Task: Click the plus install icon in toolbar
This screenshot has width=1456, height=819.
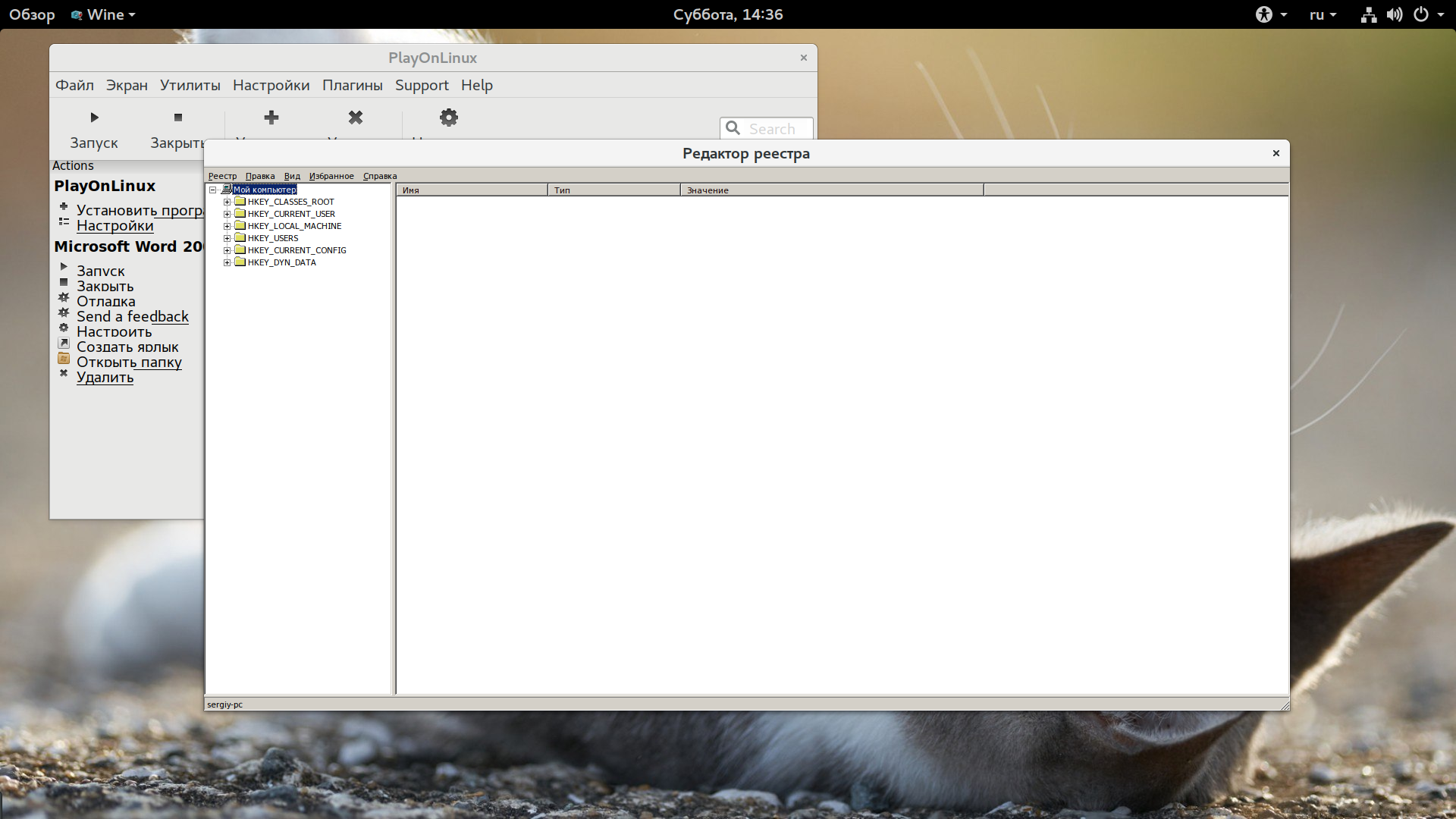Action: [x=271, y=118]
